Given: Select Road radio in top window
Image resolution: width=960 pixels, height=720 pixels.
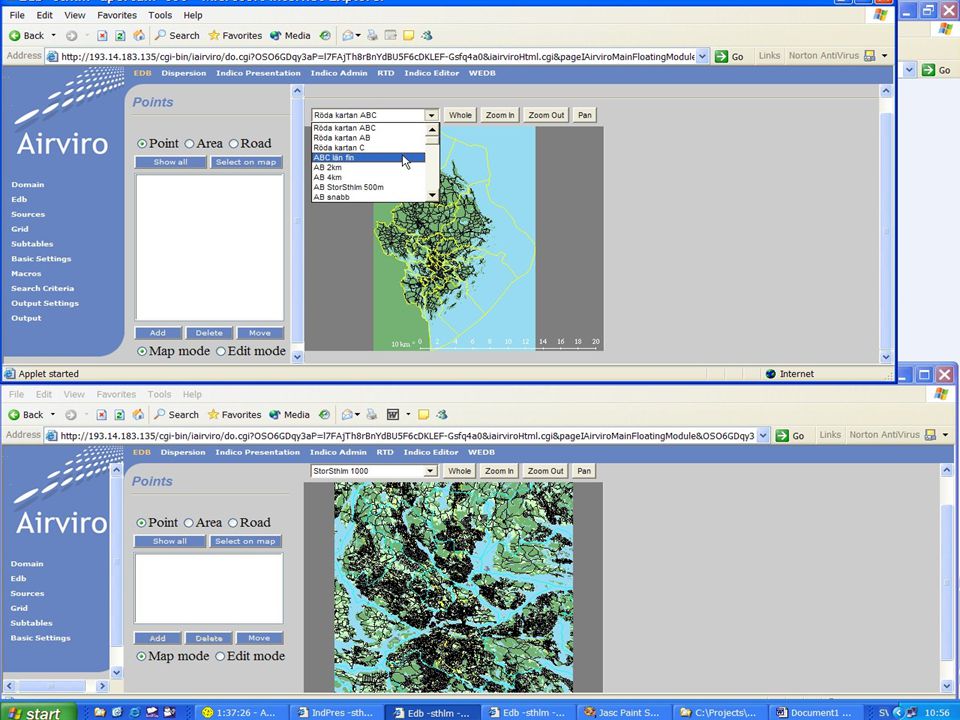Looking at the screenshot, I should (233, 143).
